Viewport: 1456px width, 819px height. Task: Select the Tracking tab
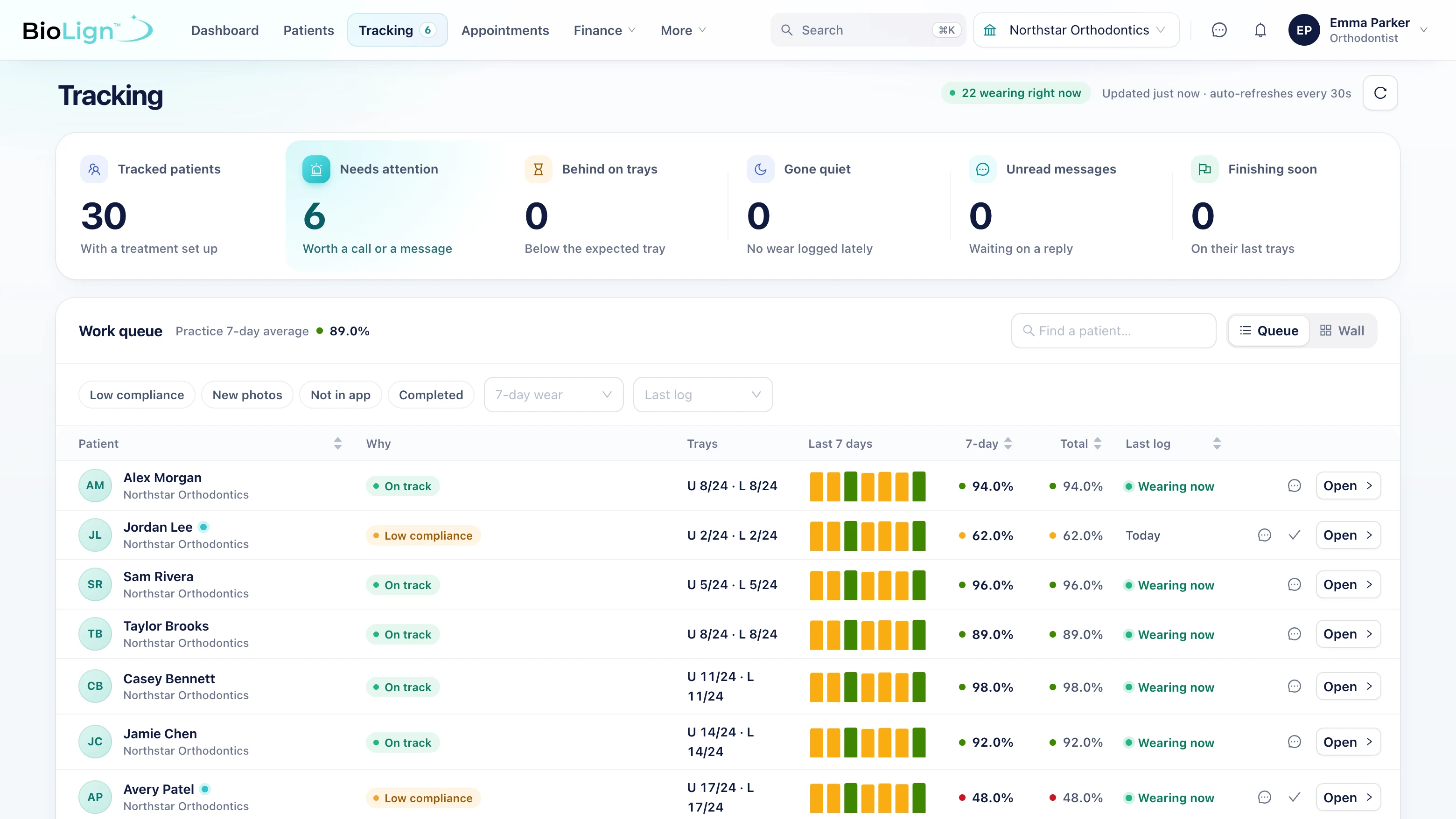point(397,30)
